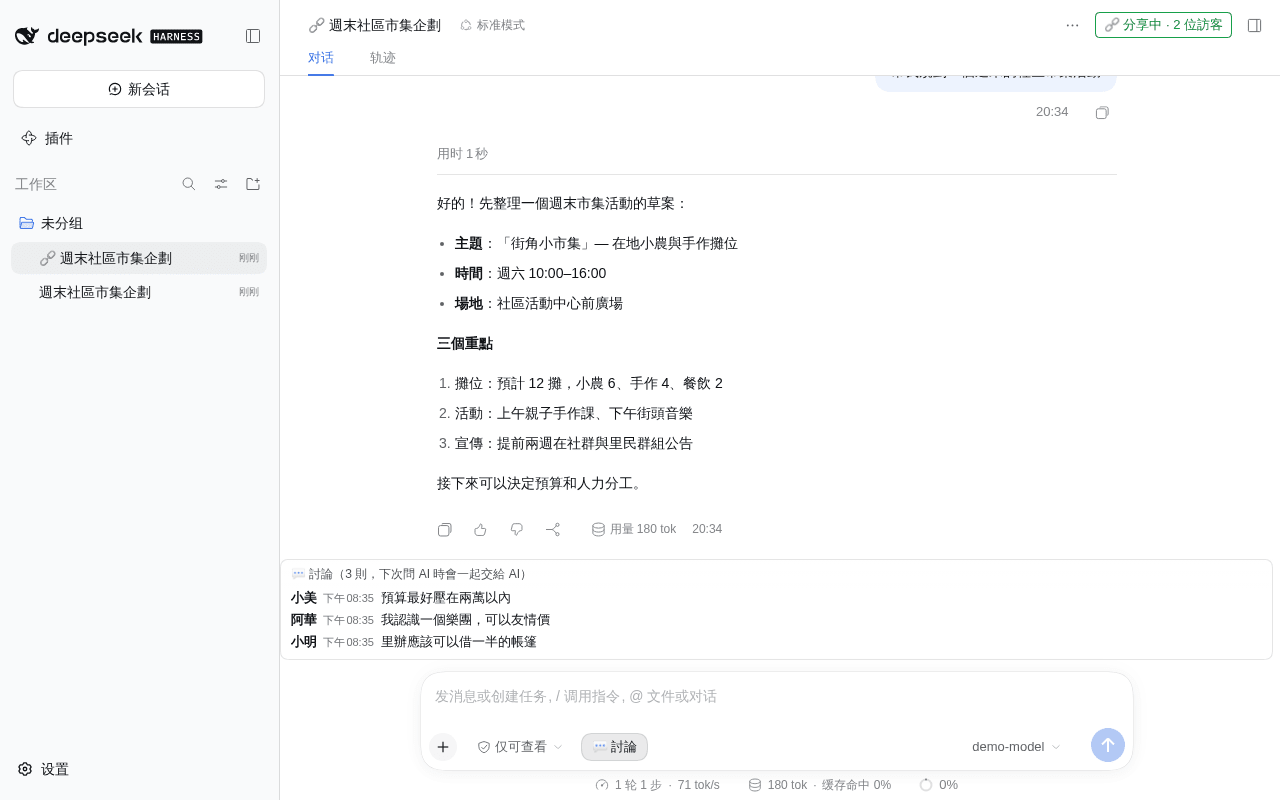Focus the message input field
The width and height of the screenshot is (1280, 800).
777,696
